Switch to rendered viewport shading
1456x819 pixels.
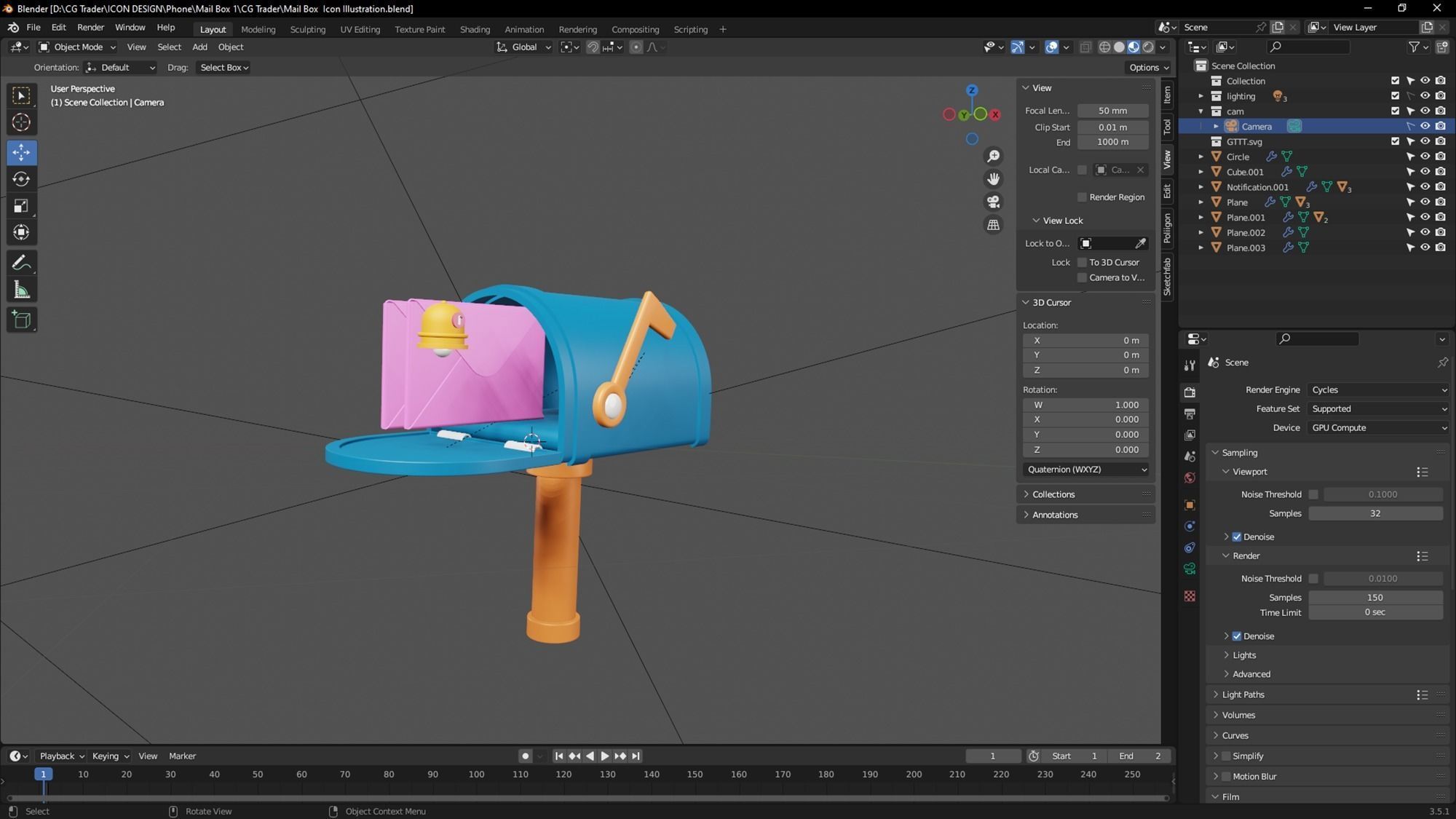click(1148, 47)
